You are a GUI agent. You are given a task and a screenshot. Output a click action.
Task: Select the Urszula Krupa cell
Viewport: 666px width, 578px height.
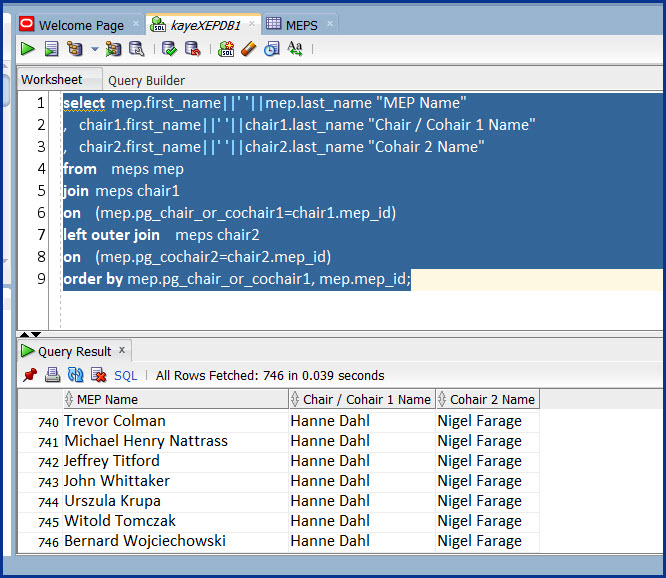[176, 501]
